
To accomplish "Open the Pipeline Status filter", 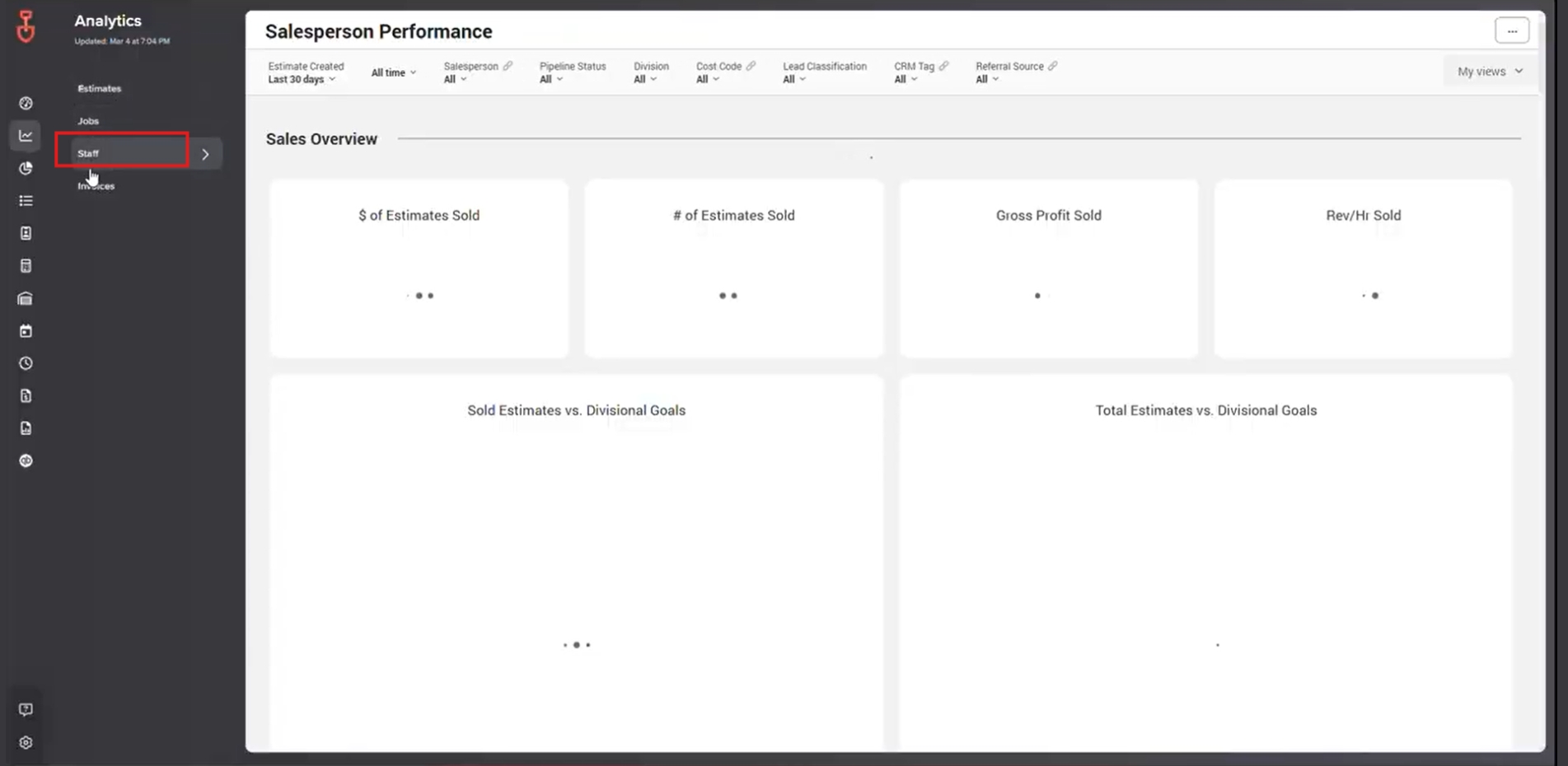I will coord(550,79).
